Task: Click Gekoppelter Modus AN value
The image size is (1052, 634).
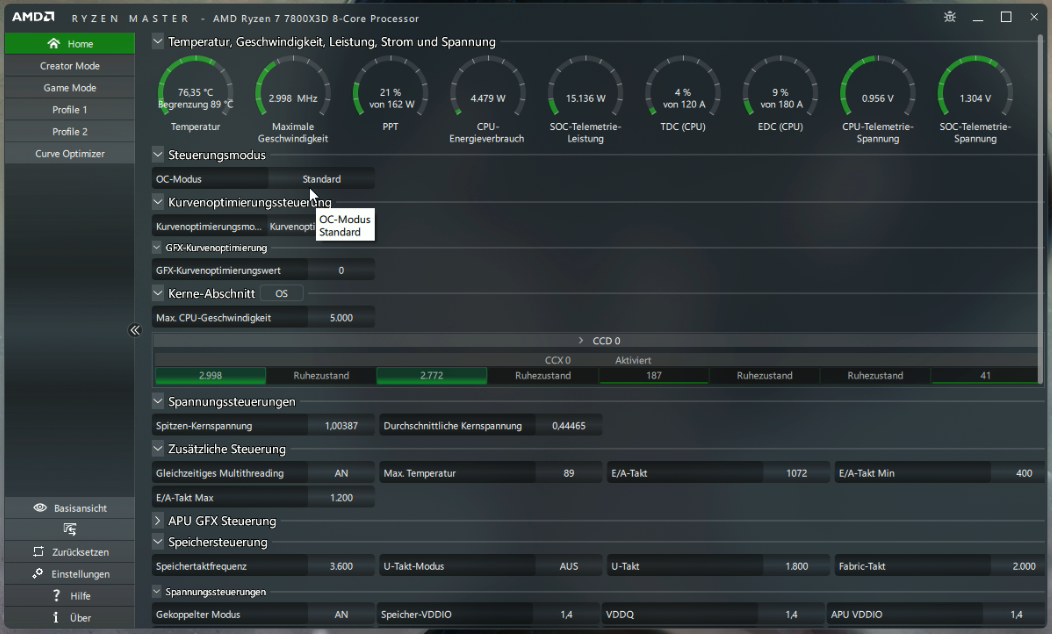Action: tap(341, 615)
